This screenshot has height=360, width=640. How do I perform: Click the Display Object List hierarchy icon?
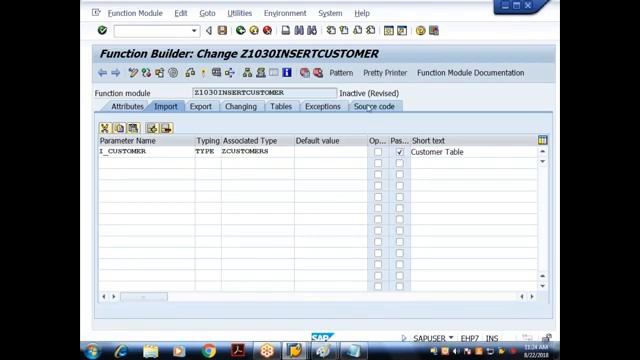pyautogui.click(x=247, y=73)
